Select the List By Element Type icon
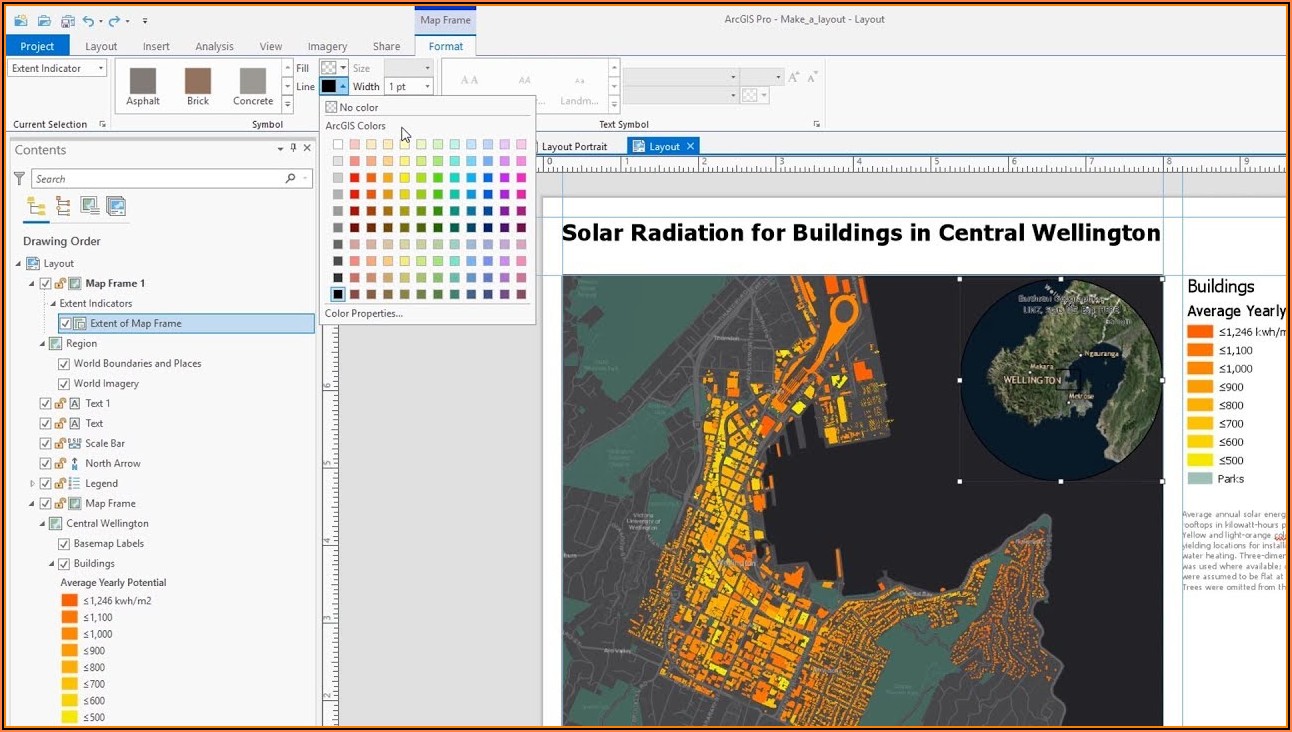Image resolution: width=1292 pixels, height=732 pixels. (x=63, y=206)
